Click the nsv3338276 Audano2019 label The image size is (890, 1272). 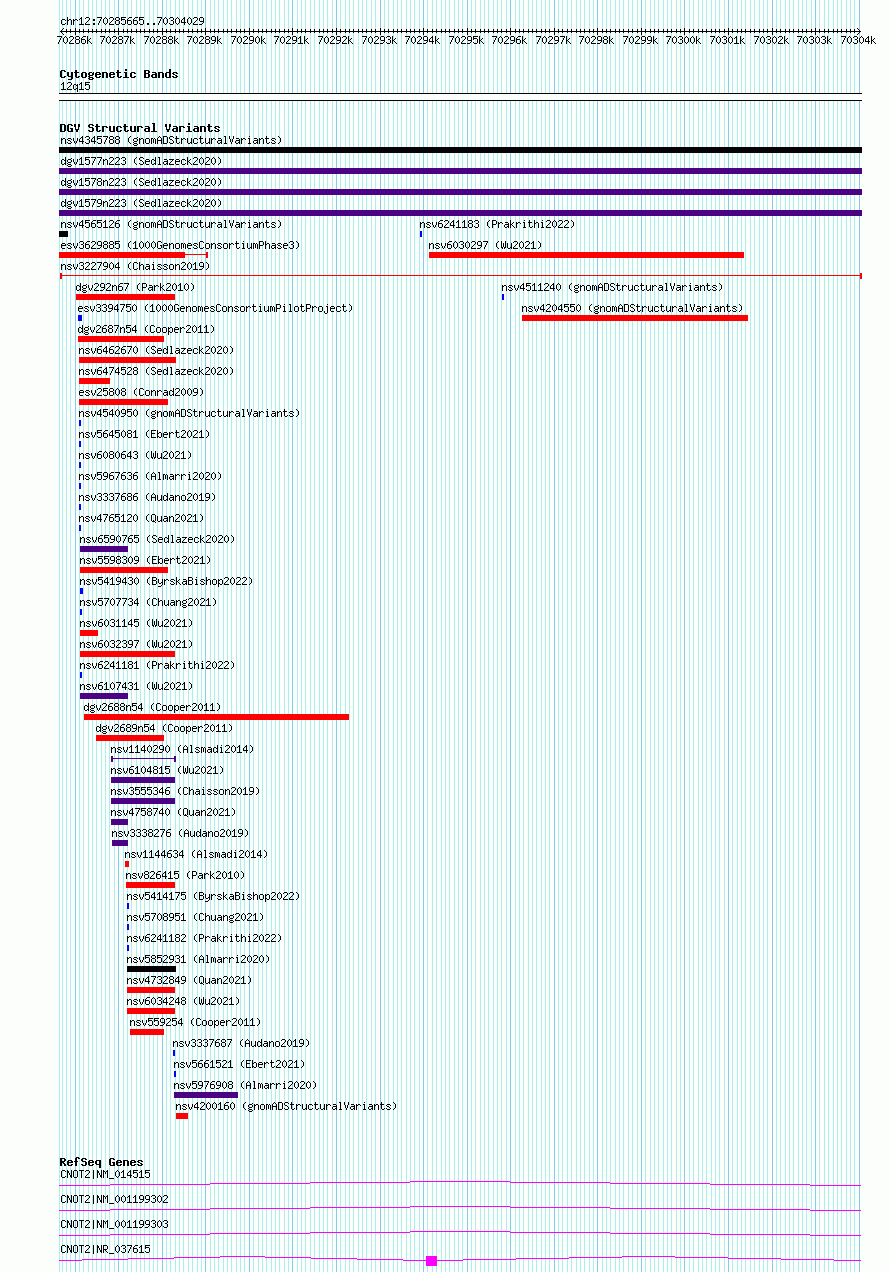coord(181,833)
